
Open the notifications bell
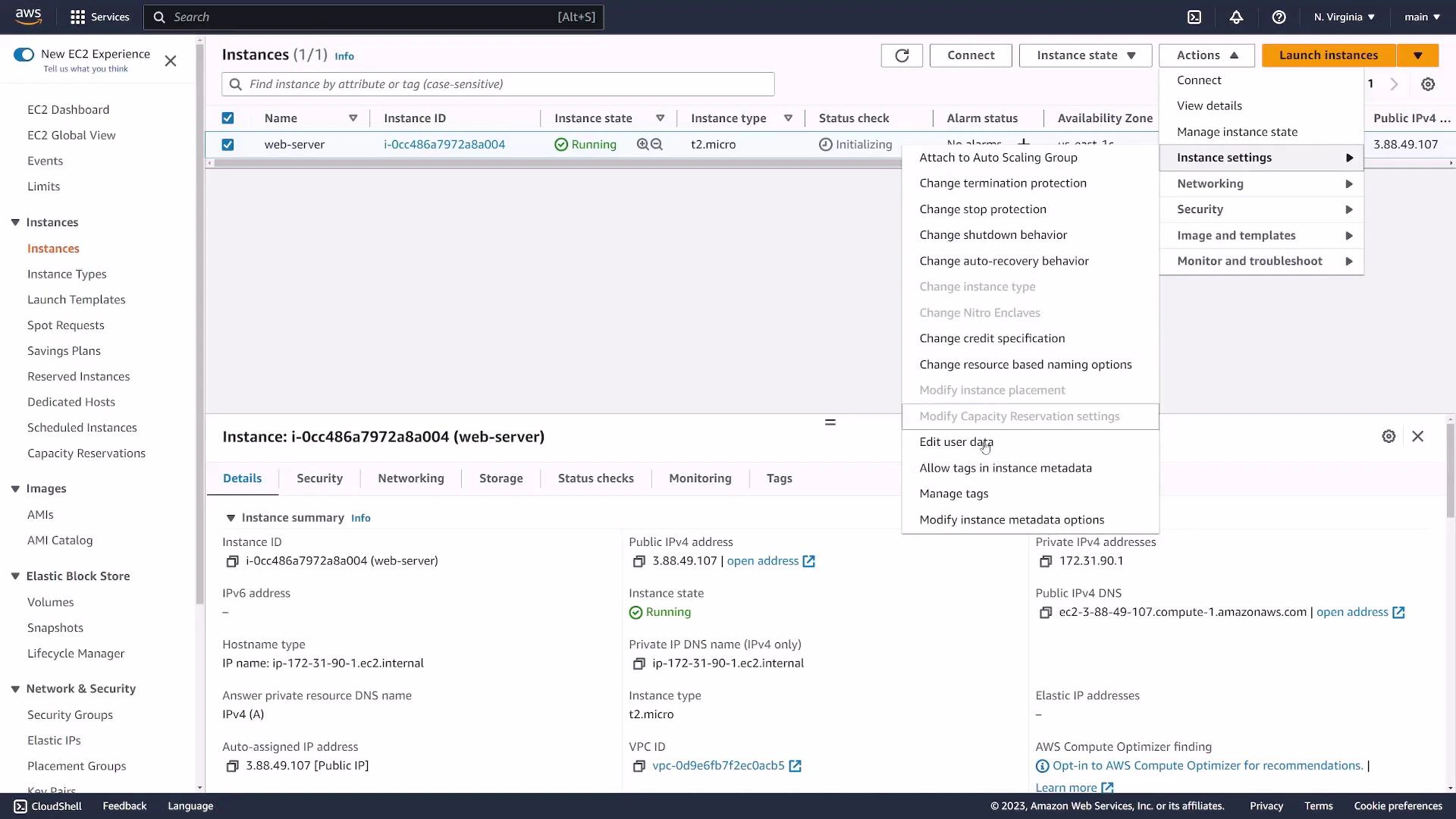(x=1236, y=17)
